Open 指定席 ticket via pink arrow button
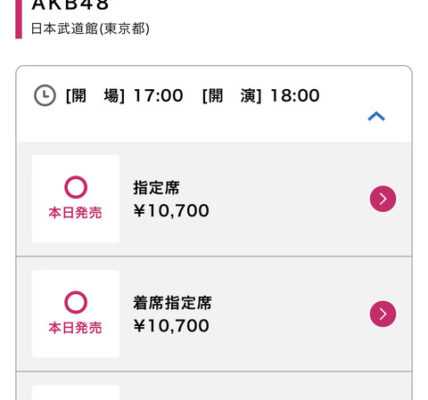Screen dimensions: 428x400 (383, 199)
